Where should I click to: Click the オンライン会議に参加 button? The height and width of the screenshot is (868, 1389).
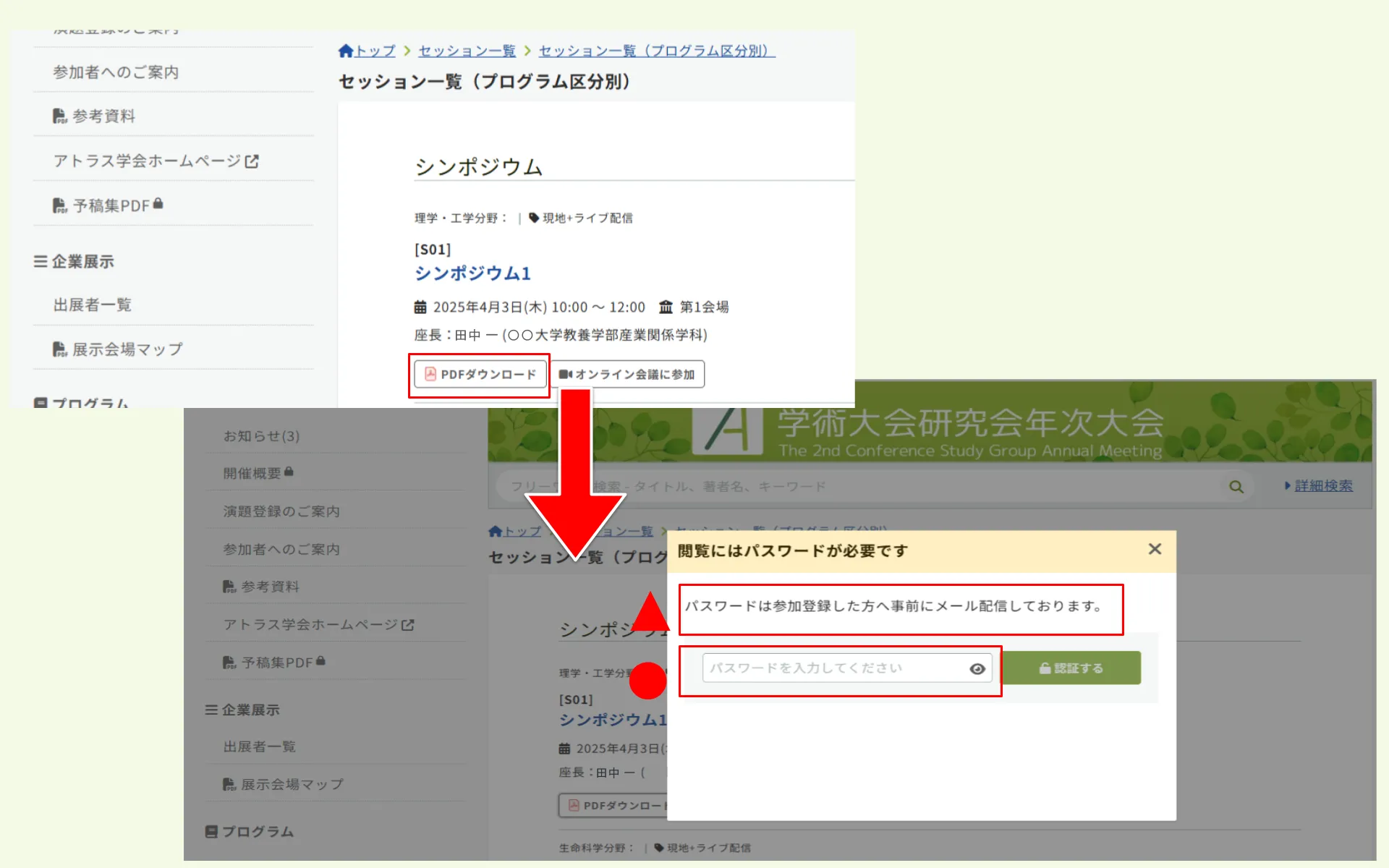[x=629, y=374]
